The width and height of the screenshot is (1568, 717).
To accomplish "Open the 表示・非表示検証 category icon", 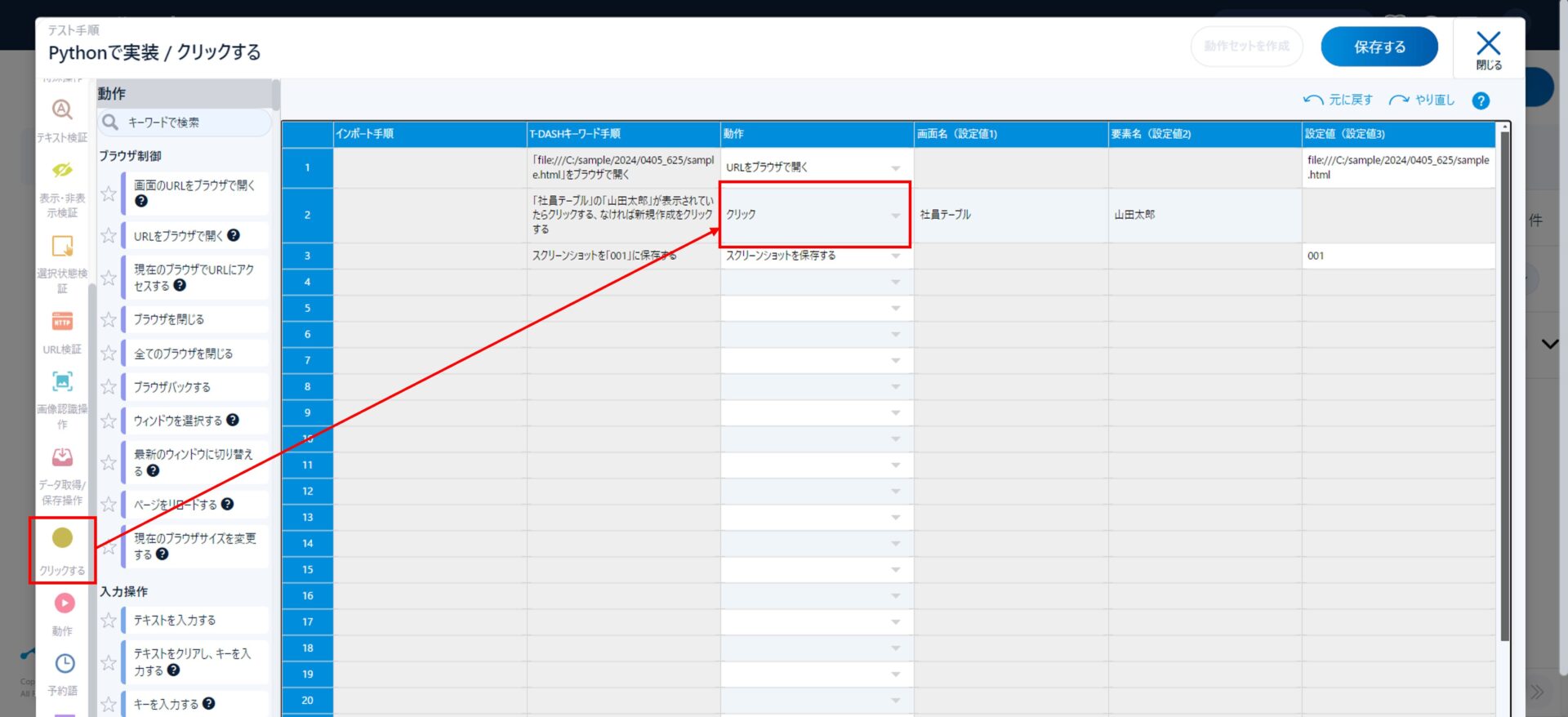I will (x=62, y=171).
